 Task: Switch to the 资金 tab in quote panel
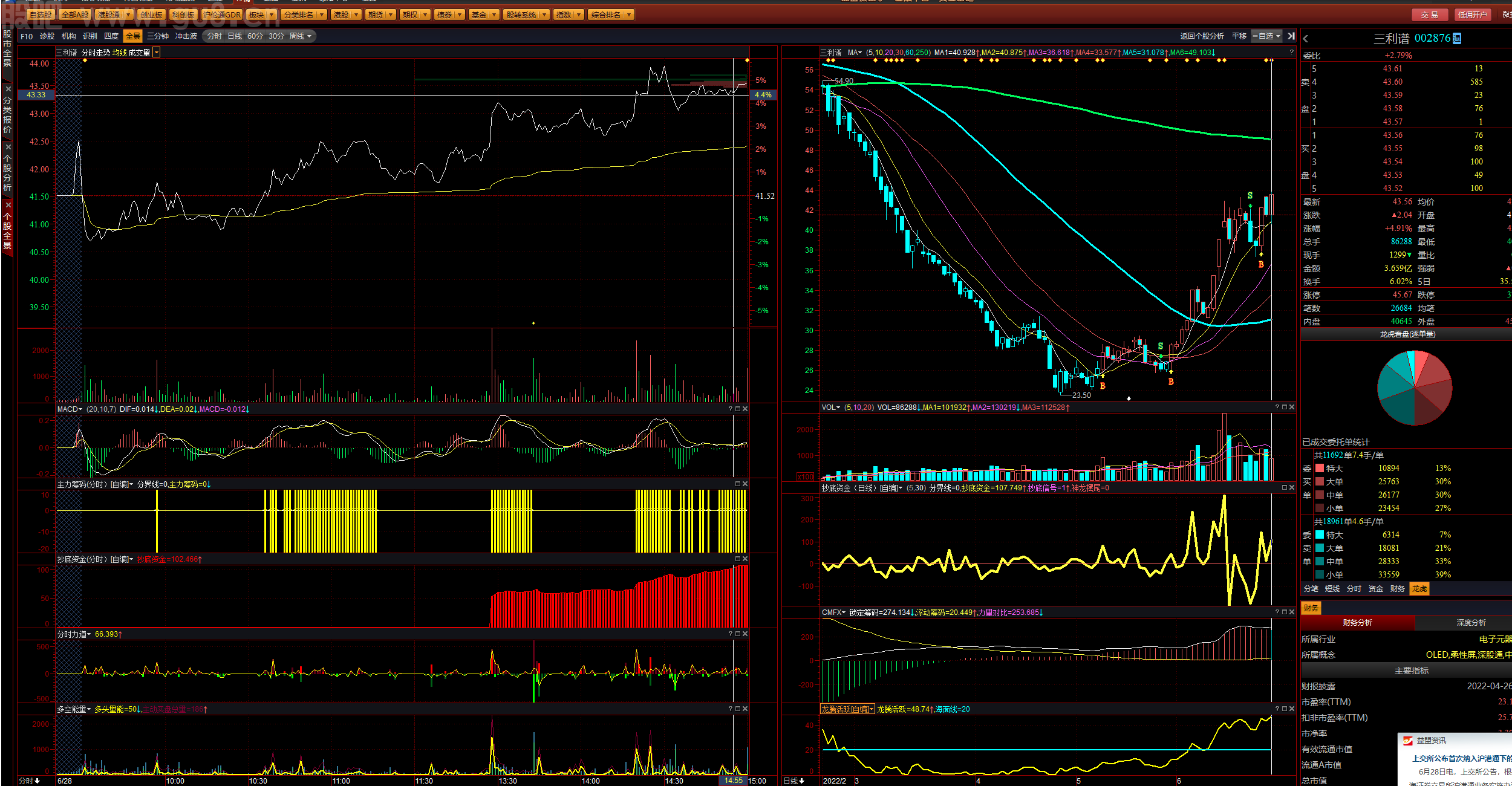(1375, 589)
